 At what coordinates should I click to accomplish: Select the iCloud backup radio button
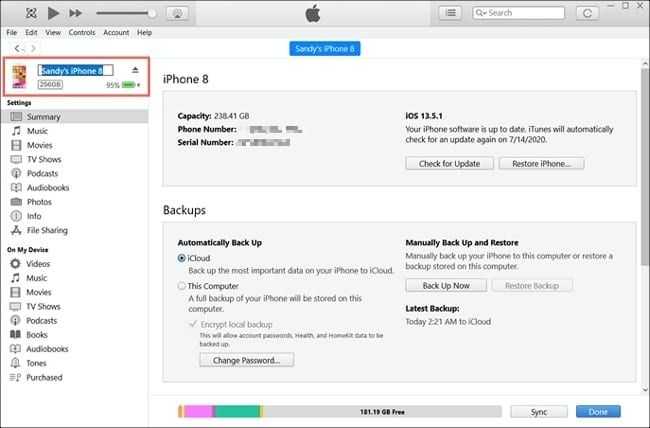coord(182,258)
